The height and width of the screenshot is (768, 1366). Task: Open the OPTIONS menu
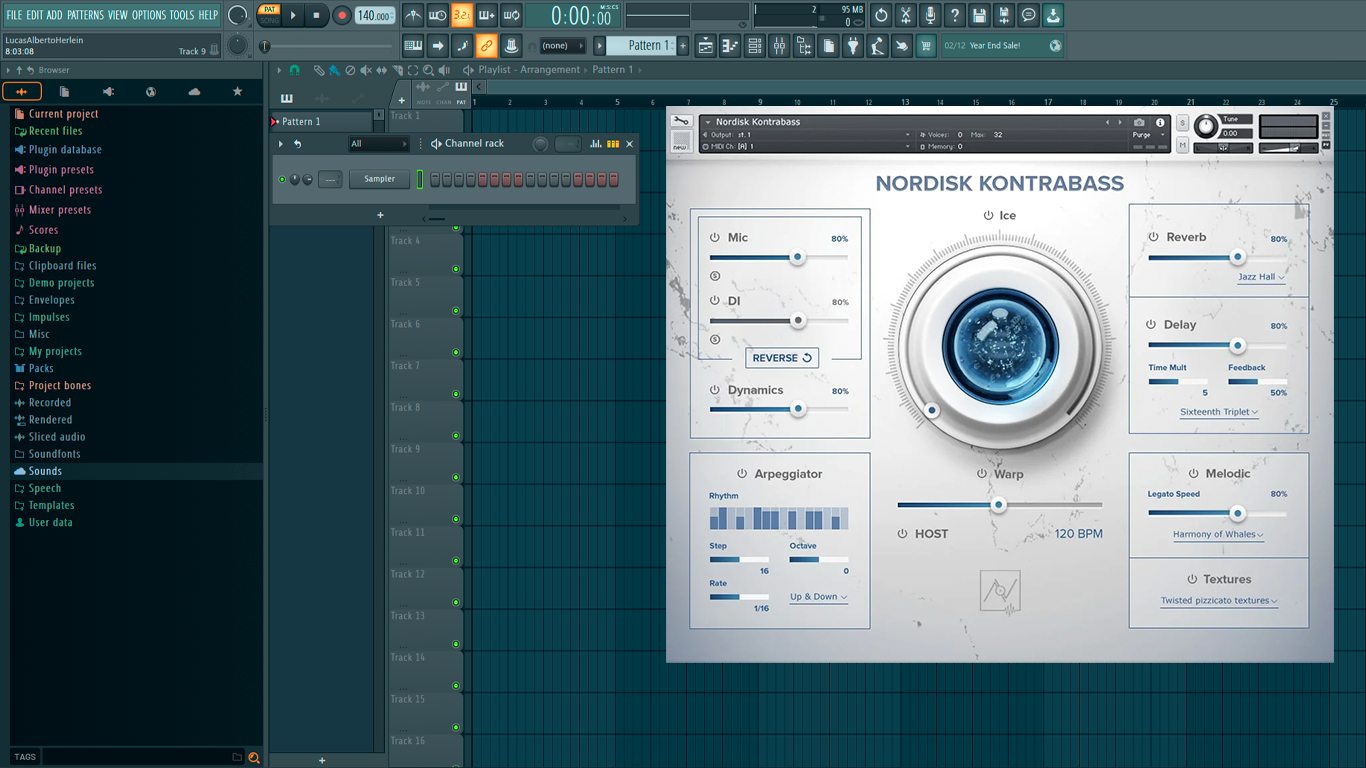click(x=149, y=15)
